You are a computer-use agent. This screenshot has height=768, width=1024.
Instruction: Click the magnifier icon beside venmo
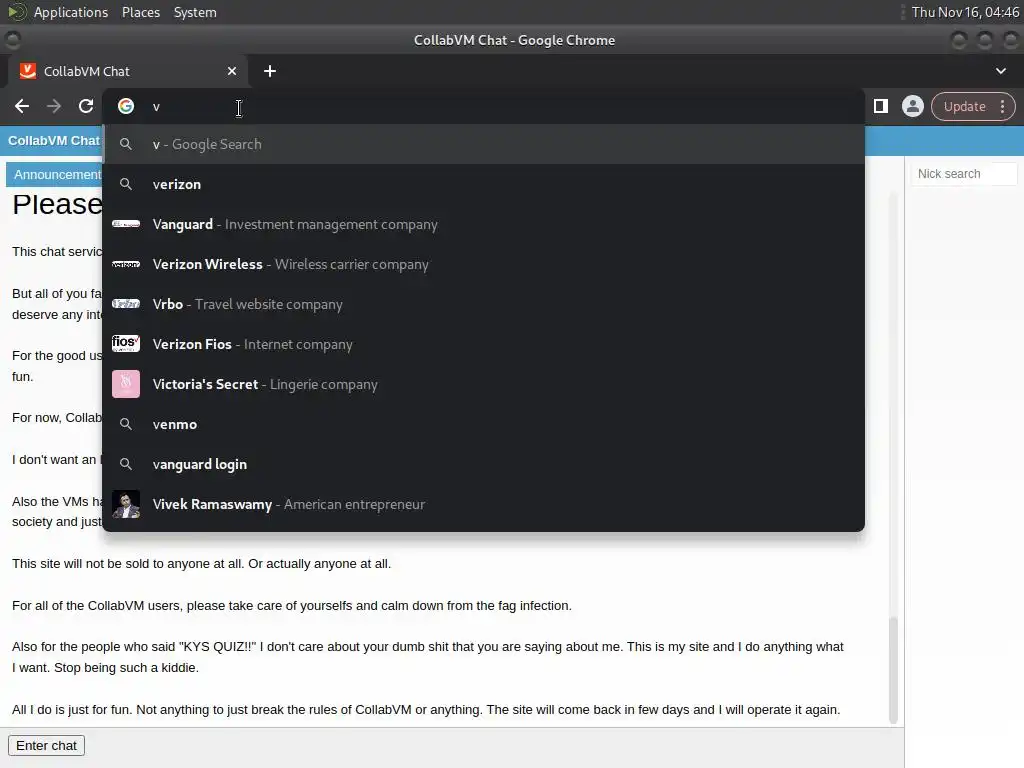(x=126, y=424)
